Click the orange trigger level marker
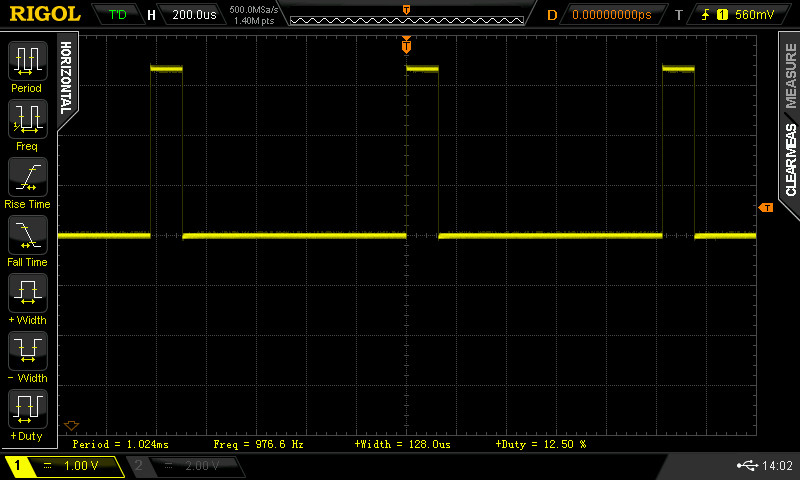Screen dimensions: 800x480 coord(766,207)
